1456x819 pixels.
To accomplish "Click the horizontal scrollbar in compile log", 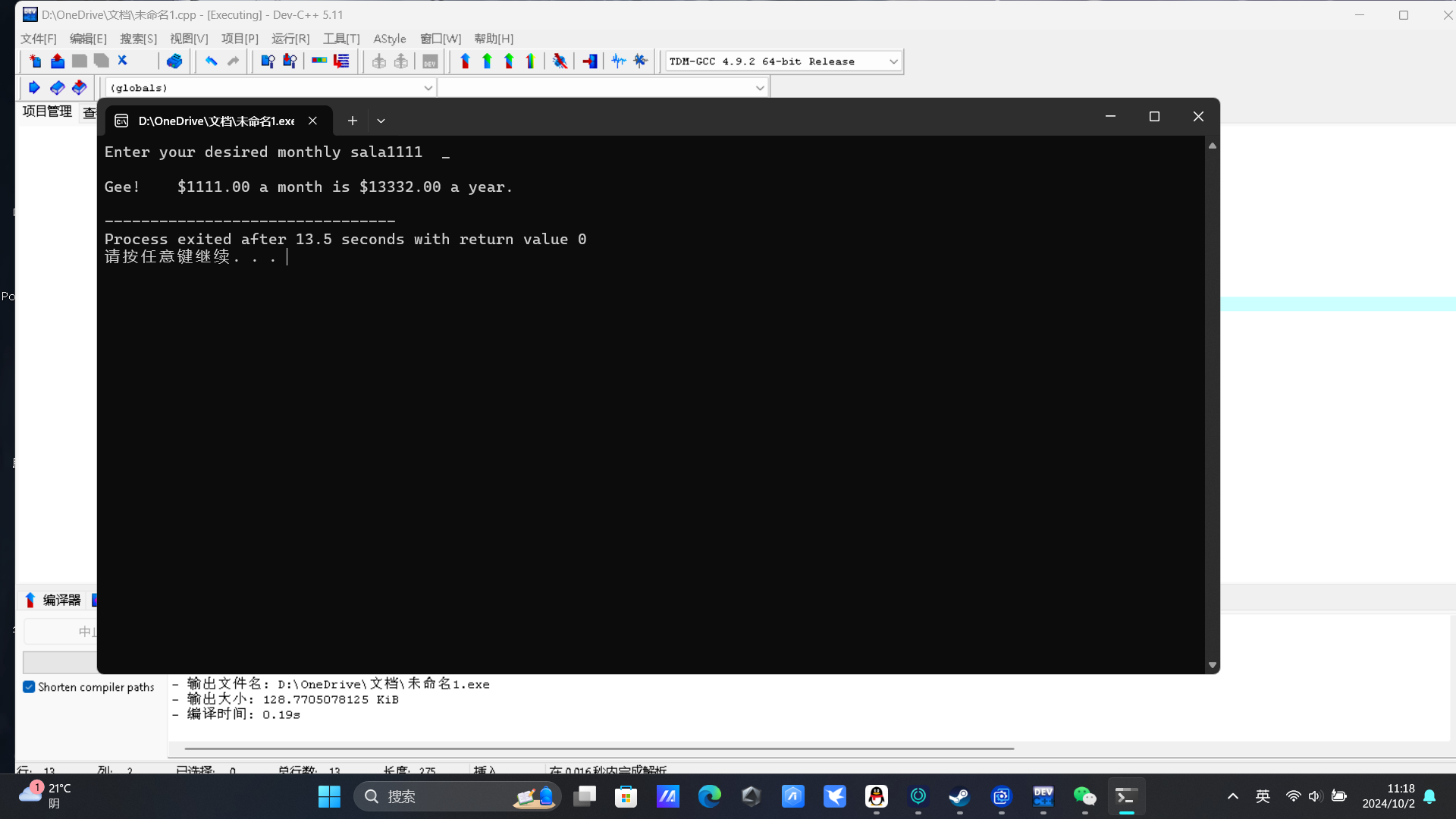I will [599, 748].
